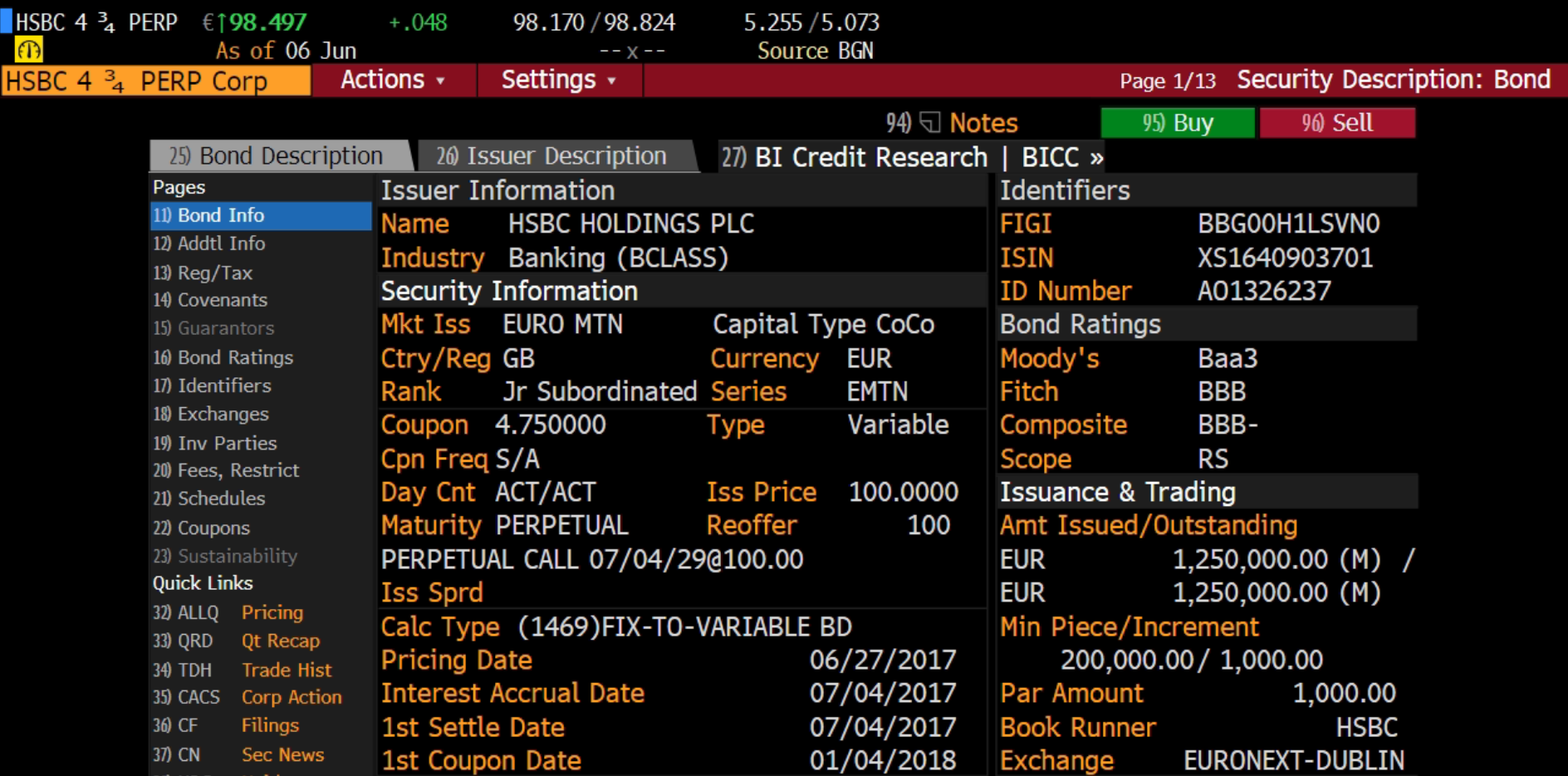This screenshot has width=1568, height=776.
Task: Click the Industry value Banking (BCLASS)
Action: point(618,258)
